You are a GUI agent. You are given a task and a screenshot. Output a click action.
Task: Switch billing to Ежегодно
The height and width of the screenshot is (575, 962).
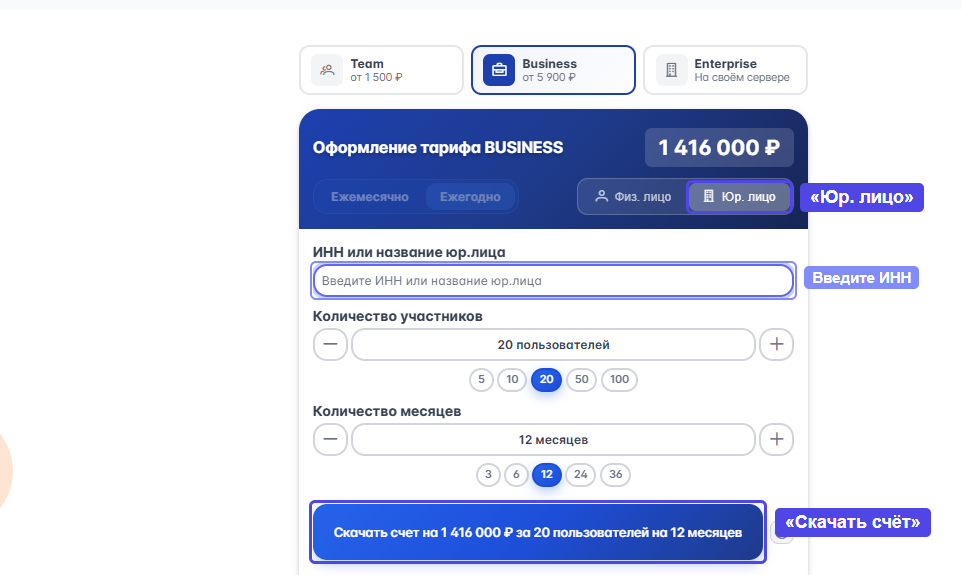[470, 197]
